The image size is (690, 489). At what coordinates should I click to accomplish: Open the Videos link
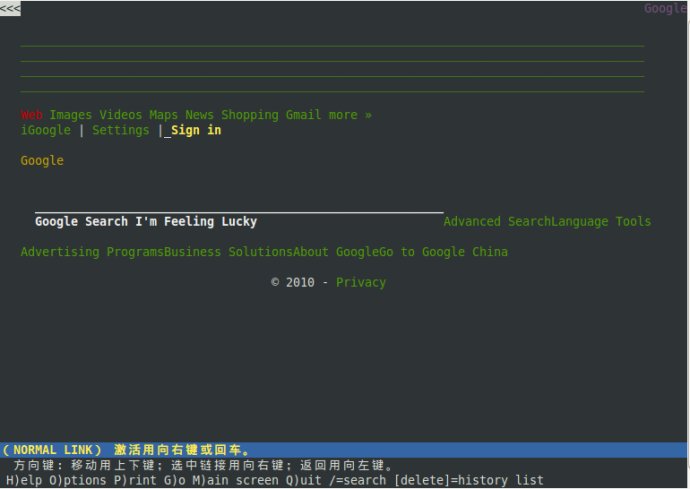pos(121,115)
